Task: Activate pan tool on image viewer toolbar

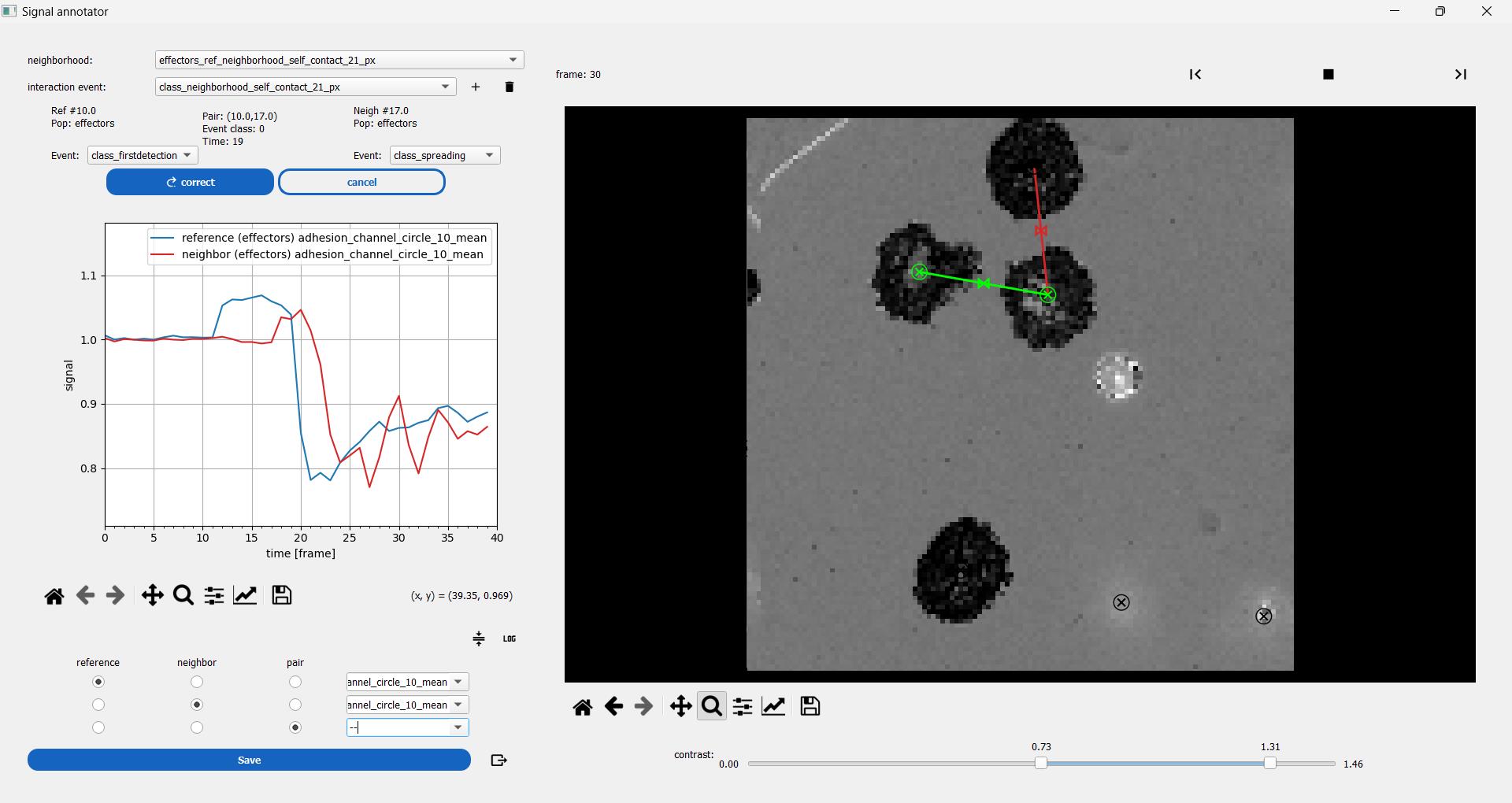Action: pos(680,706)
